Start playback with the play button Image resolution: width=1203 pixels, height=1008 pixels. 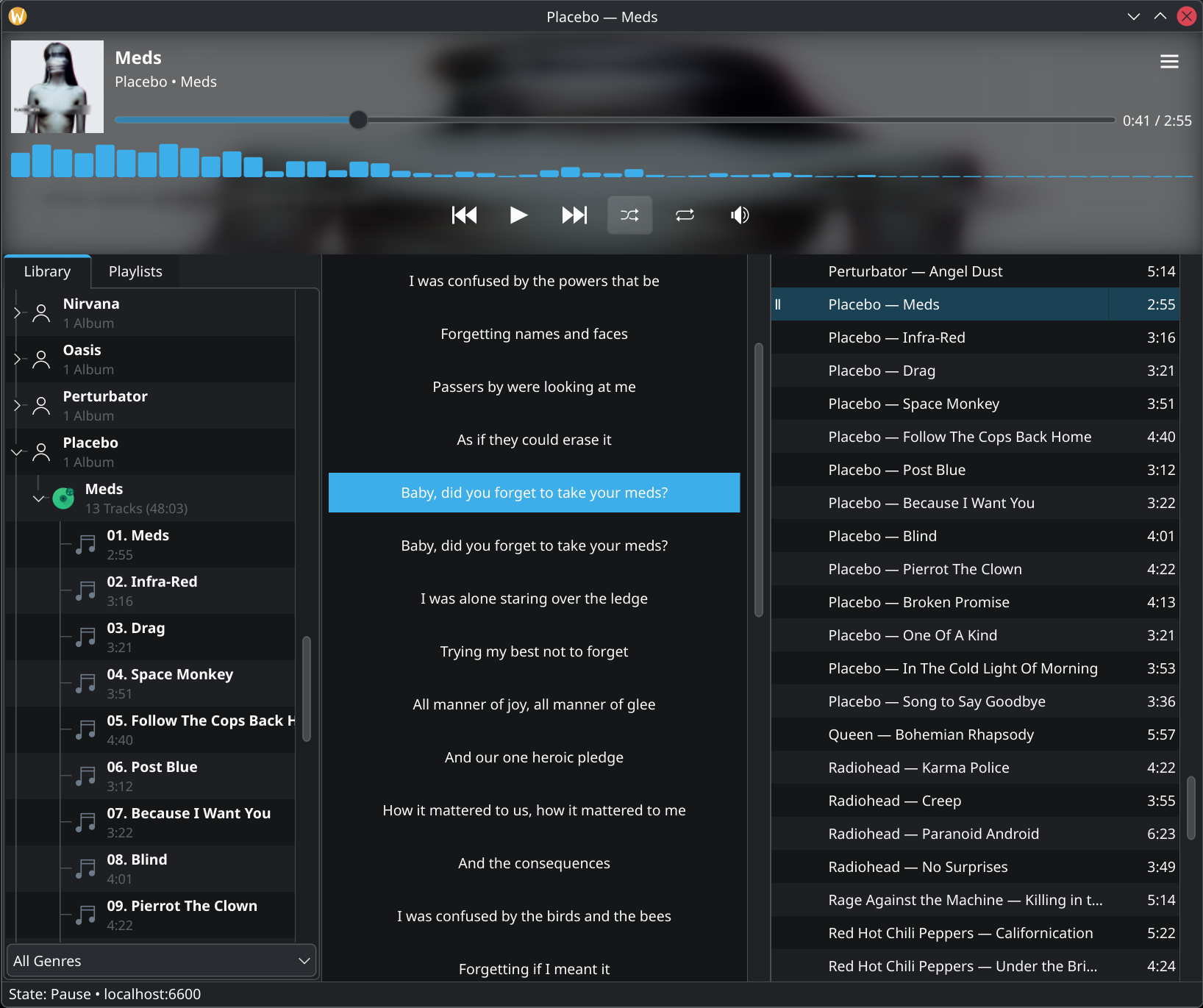pyautogui.click(x=519, y=215)
